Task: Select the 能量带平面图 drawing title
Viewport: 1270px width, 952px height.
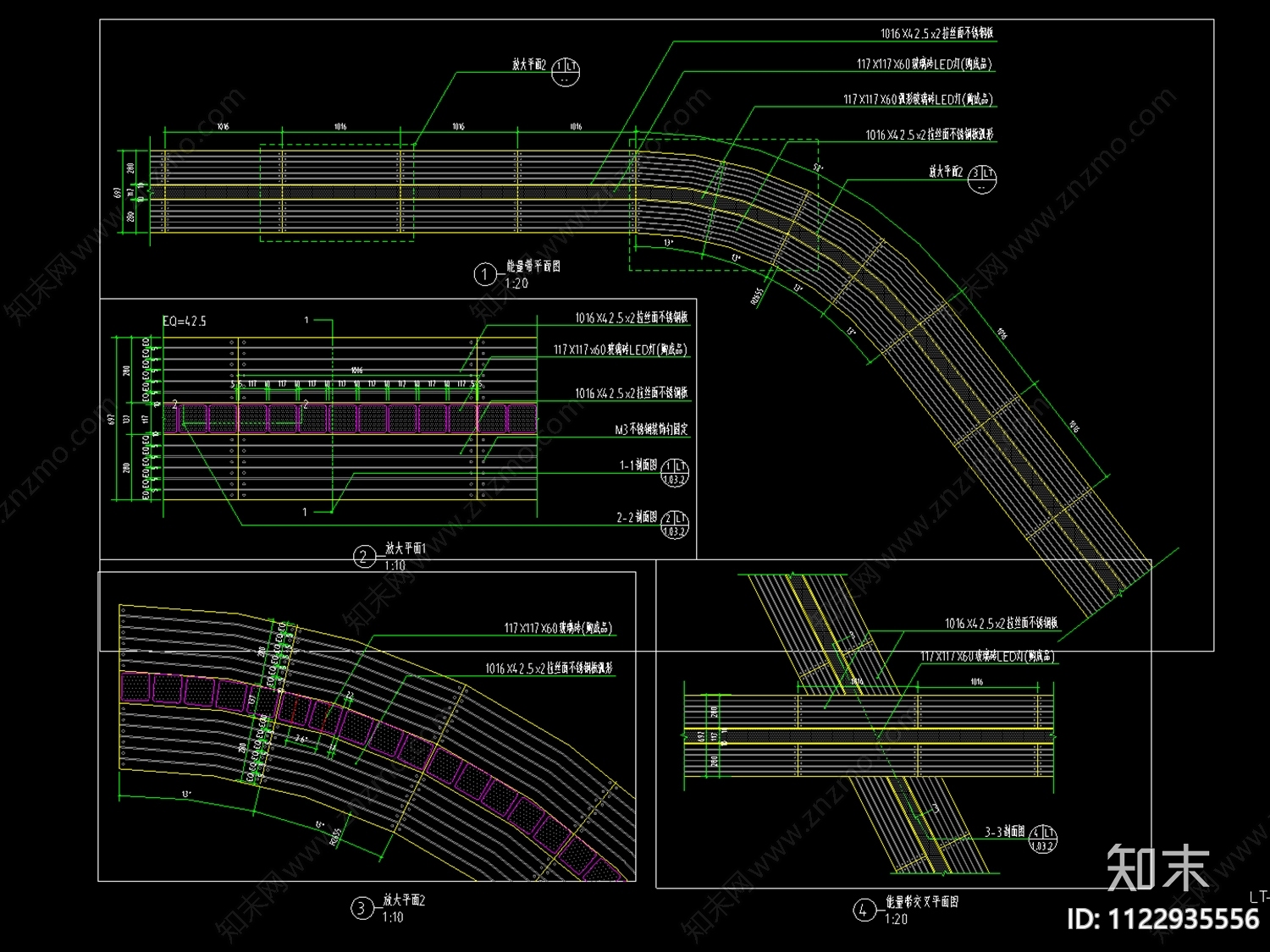Action: click(533, 266)
